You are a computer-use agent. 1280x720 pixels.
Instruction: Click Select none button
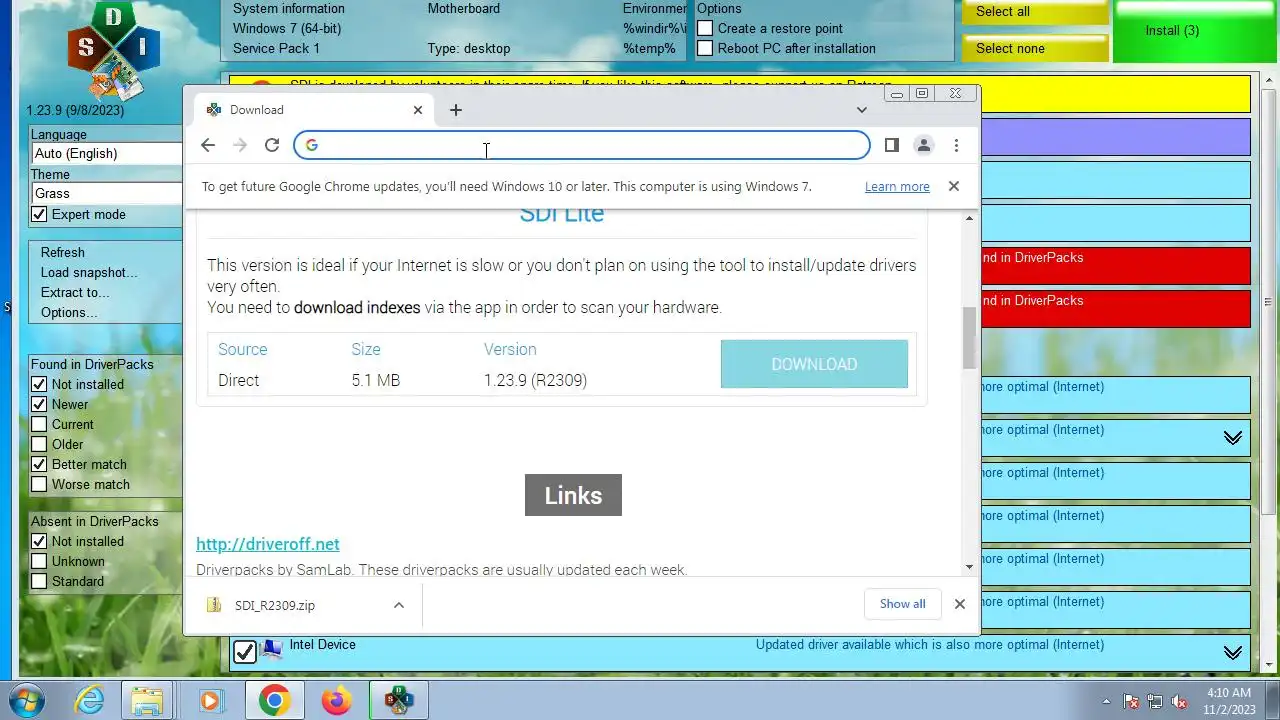tap(1035, 48)
